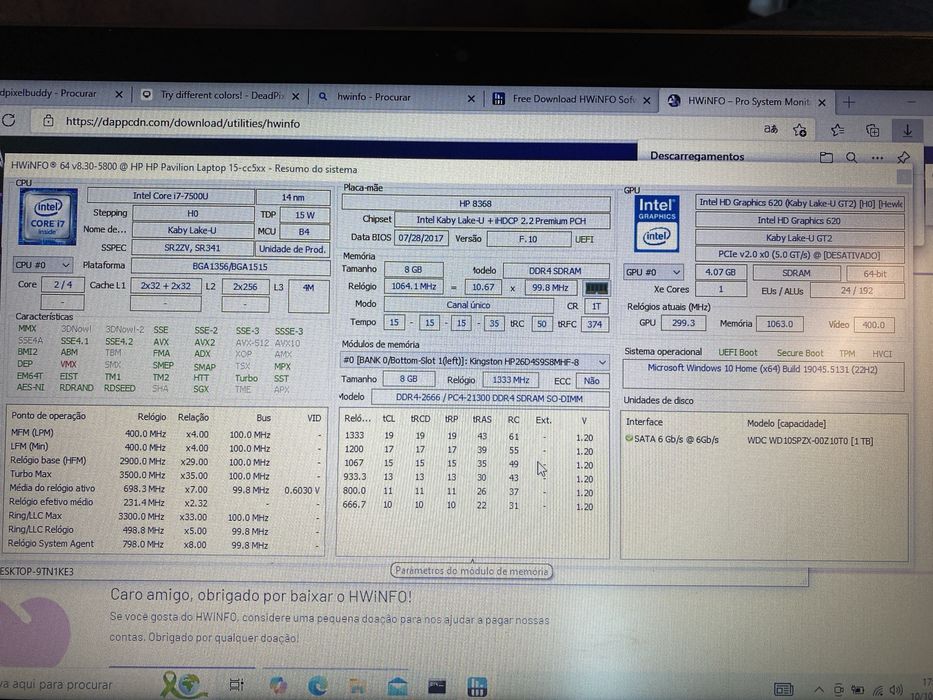Screen dimensions: 933x700
Task: Open a new browser tab with plus
Action: [849, 102]
